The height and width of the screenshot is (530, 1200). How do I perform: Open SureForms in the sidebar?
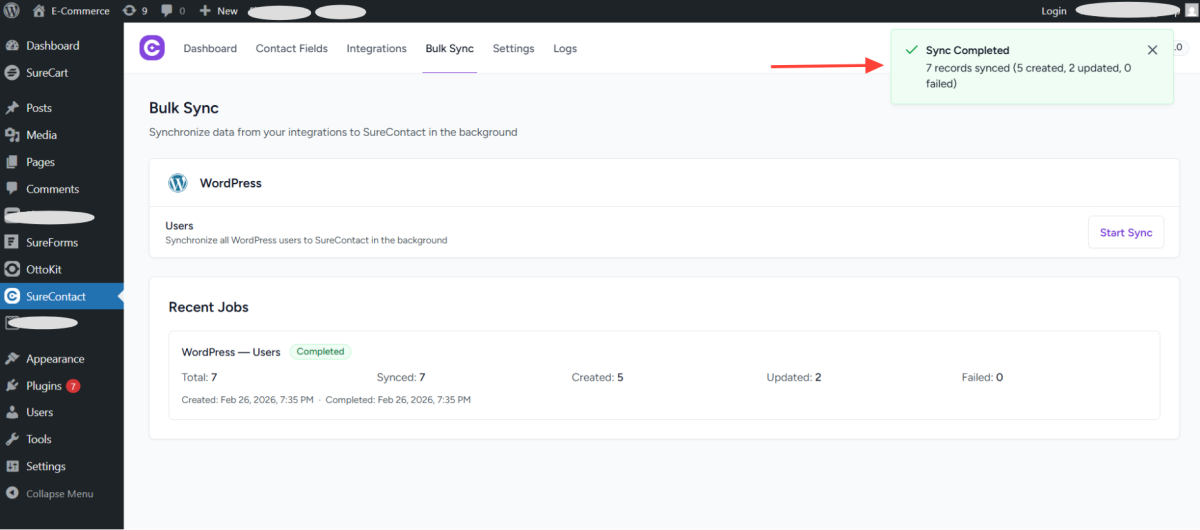click(52, 242)
